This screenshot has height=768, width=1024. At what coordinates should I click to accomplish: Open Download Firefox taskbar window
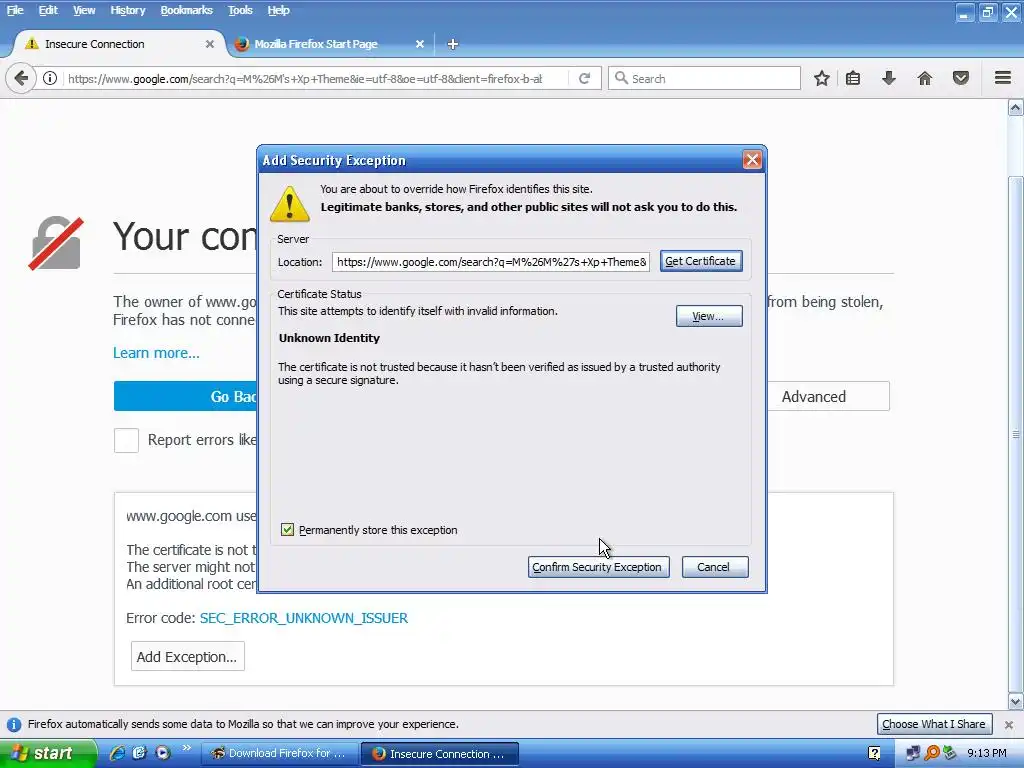(x=280, y=754)
